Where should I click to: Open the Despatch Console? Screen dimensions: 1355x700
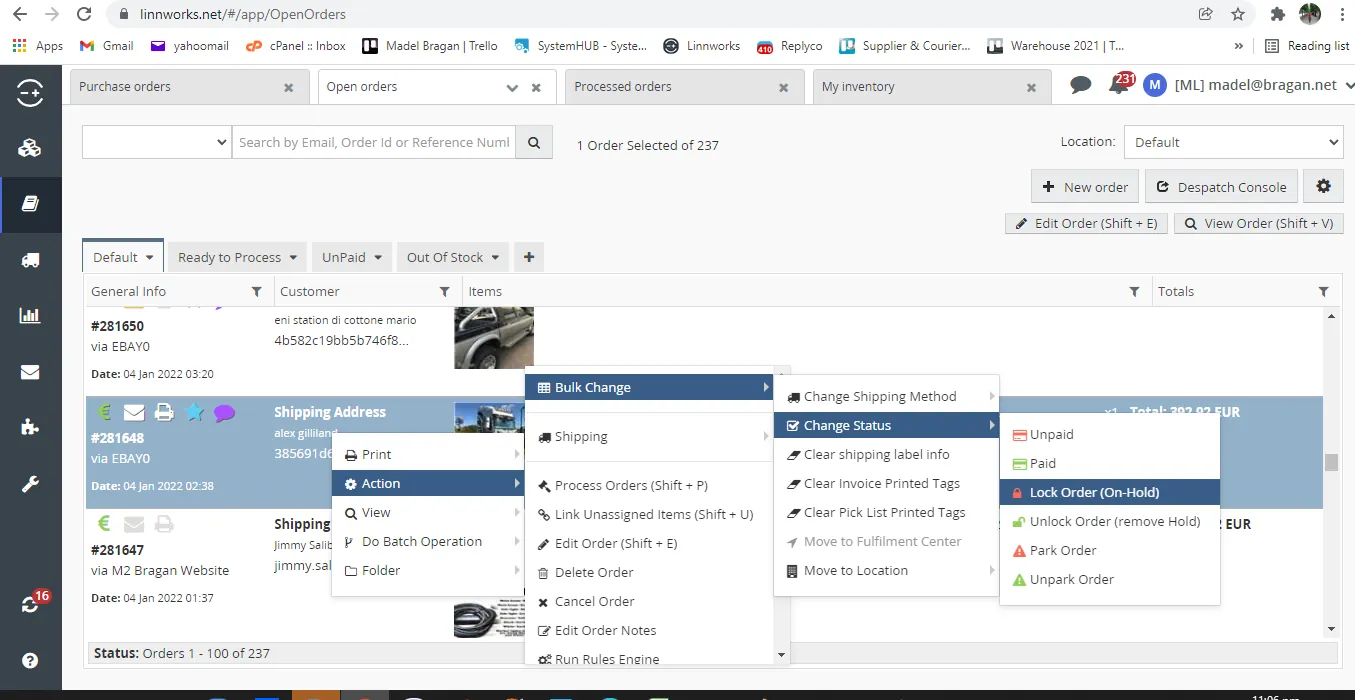(x=1222, y=186)
